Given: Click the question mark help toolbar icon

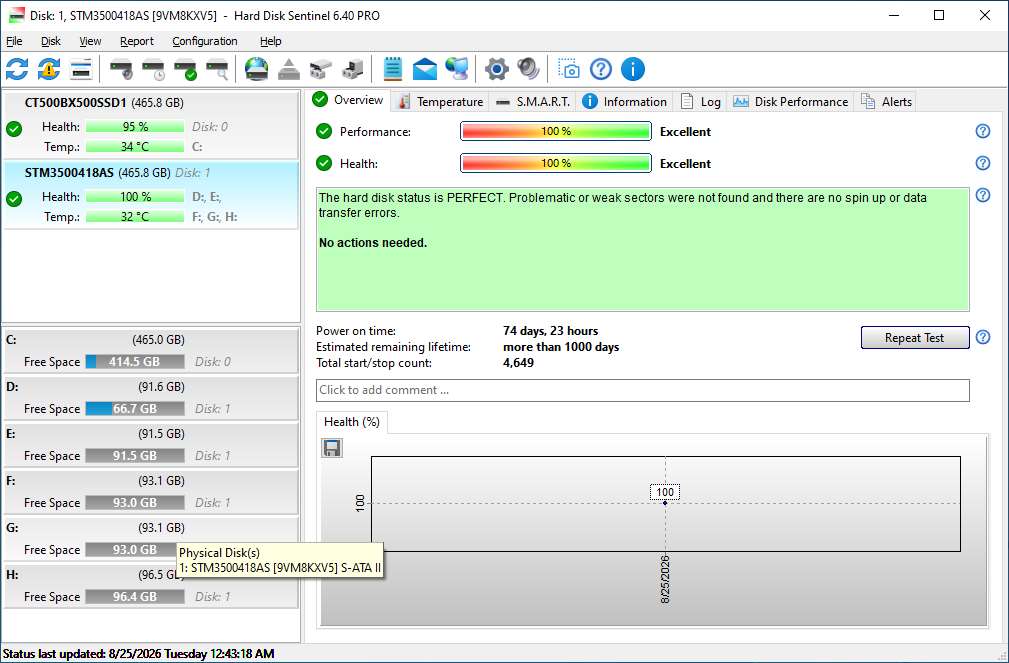Looking at the screenshot, I should click(x=600, y=69).
